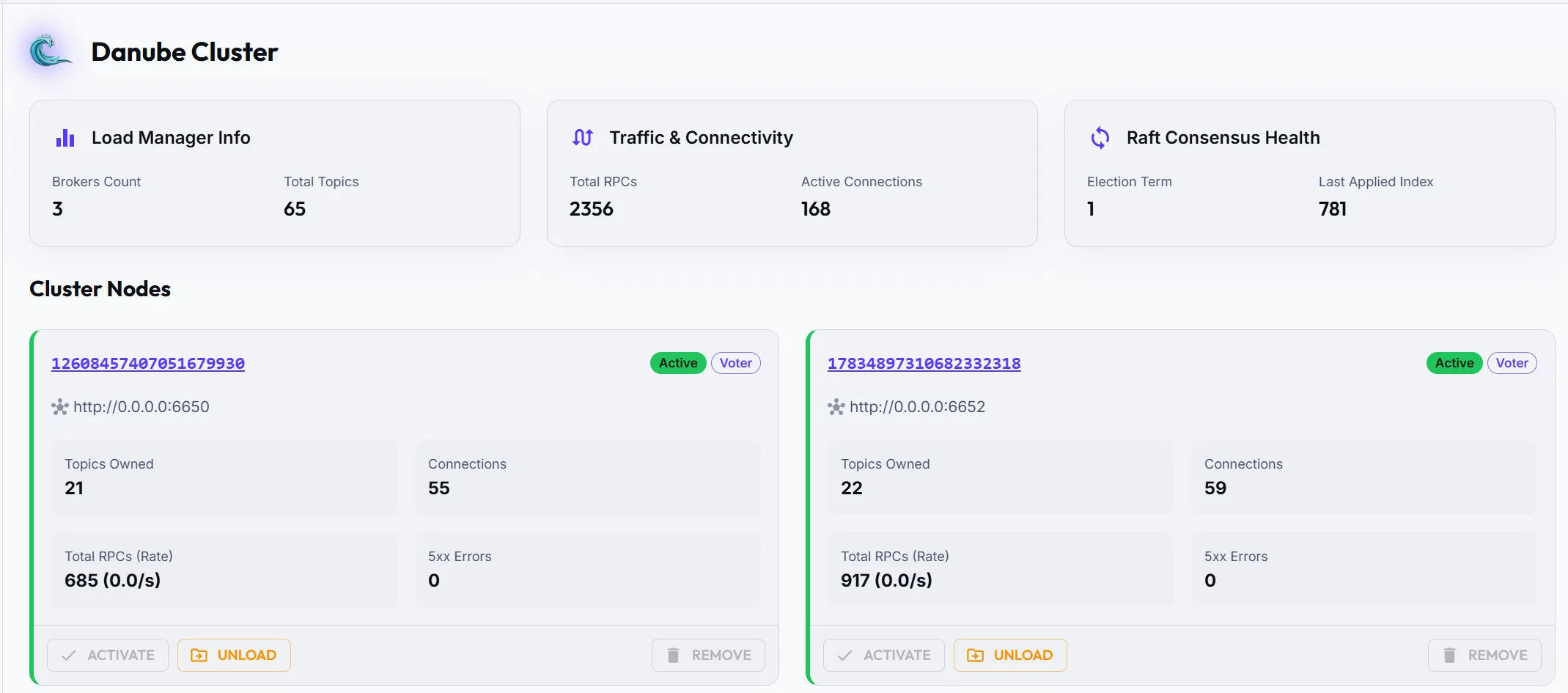Open node 17834897310682332318 details
The height and width of the screenshot is (693, 1568).
click(924, 363)
